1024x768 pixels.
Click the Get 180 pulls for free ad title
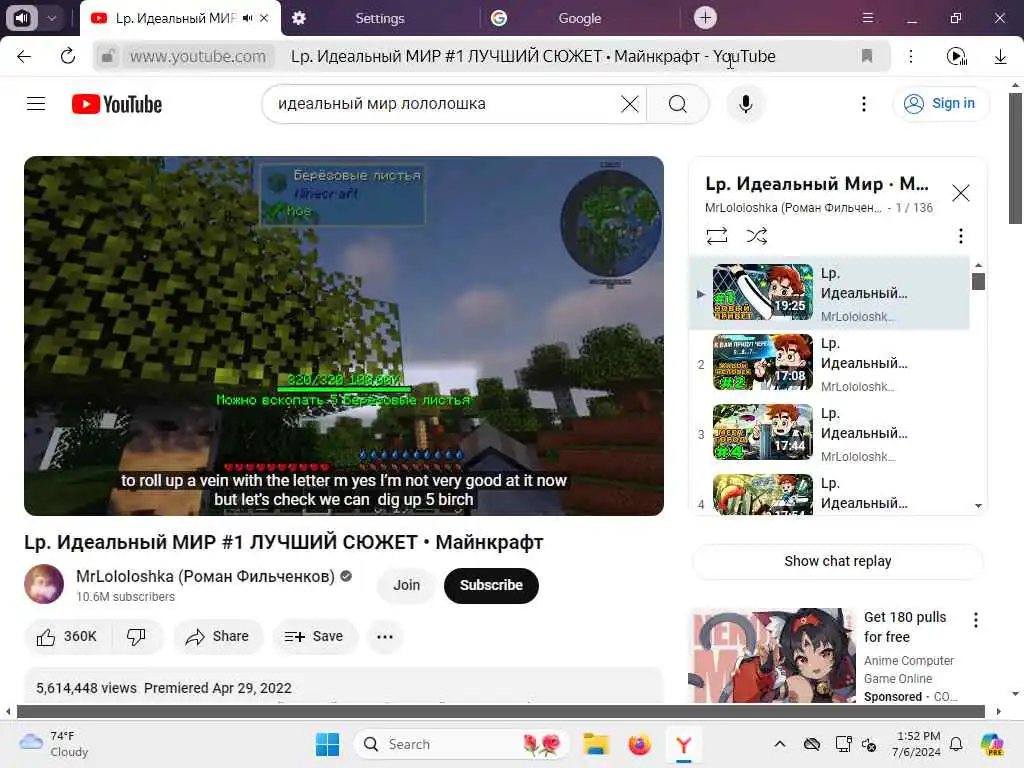click(904, 627)
